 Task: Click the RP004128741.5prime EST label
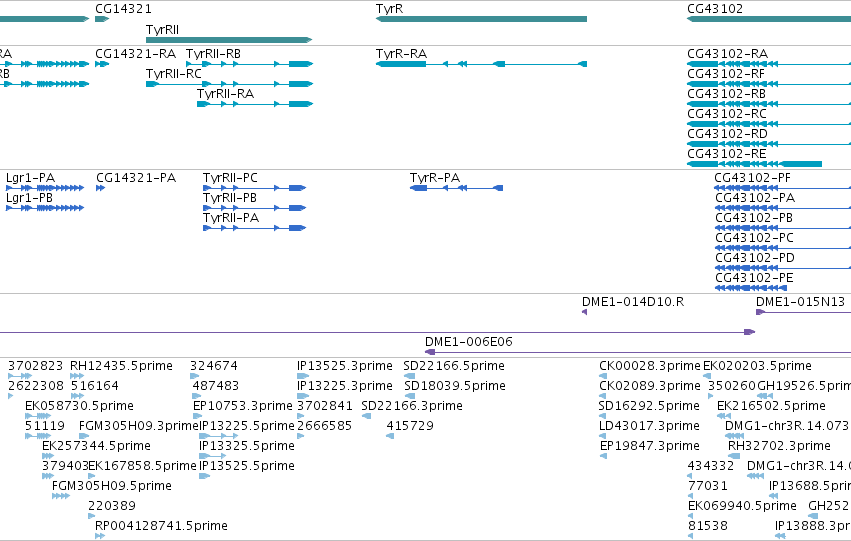161,526
